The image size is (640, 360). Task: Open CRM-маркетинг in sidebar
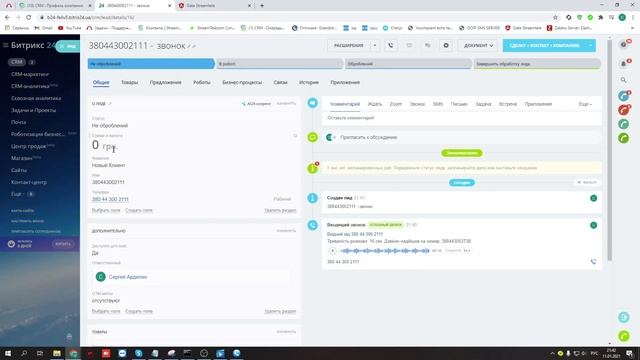[30, 74]
